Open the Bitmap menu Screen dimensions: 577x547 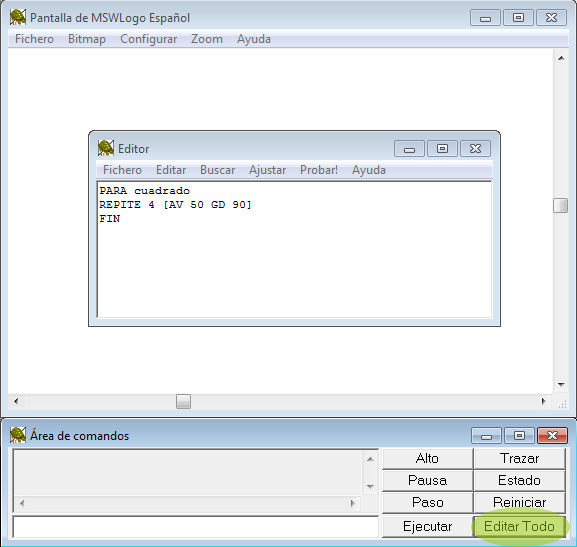click(87, 39)
